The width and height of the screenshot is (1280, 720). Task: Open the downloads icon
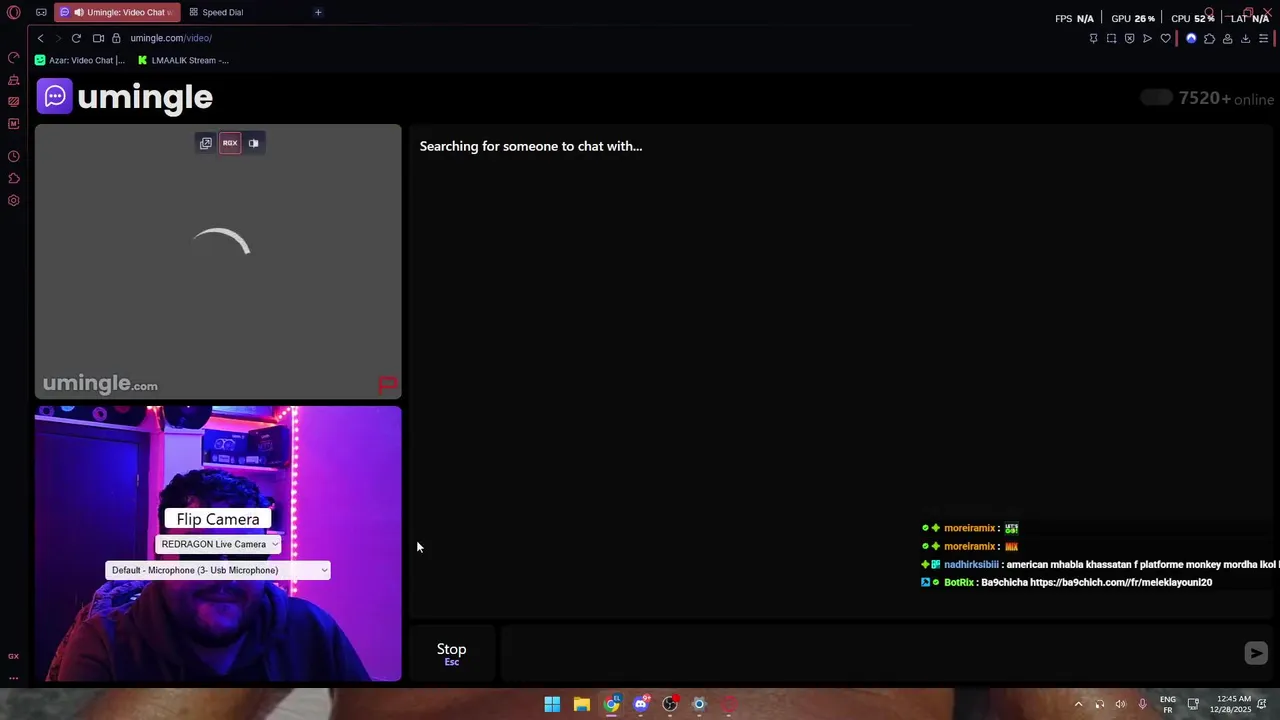(x=1245, y=38)
